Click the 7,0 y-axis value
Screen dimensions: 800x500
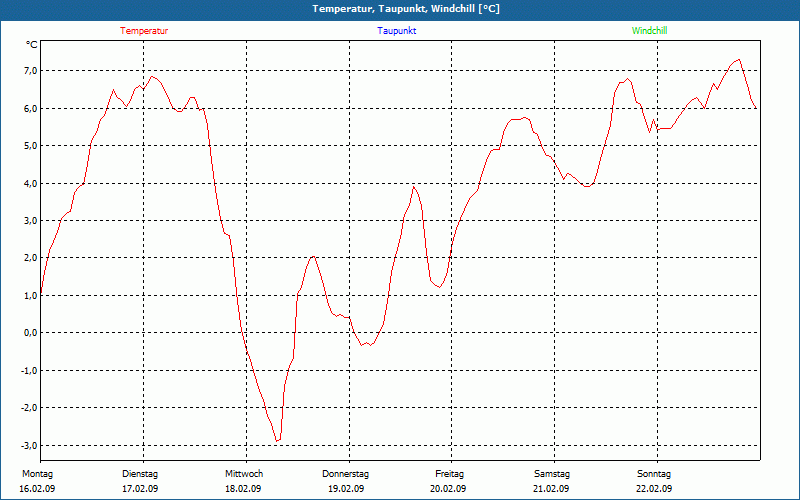coord(31,70)
